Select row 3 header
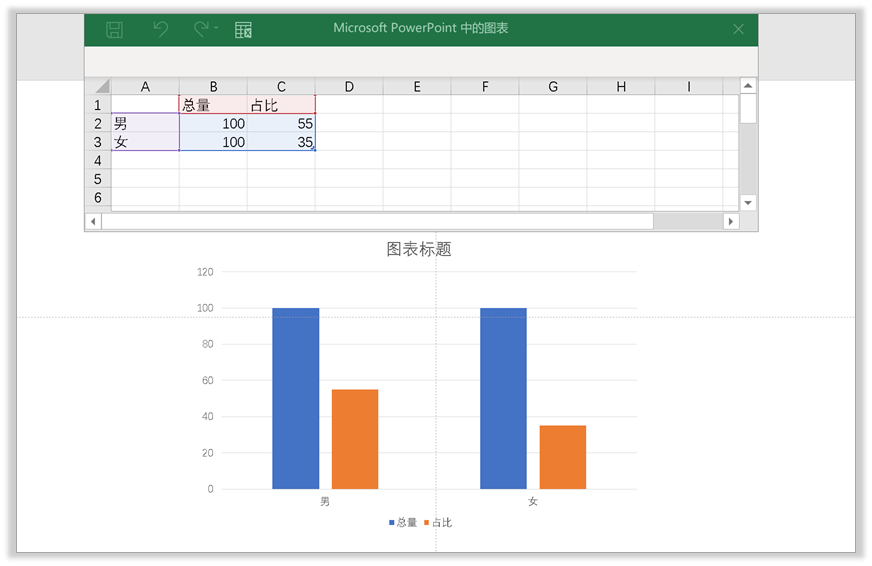Viewport: 872px width, 566px height. click(98, 142)
